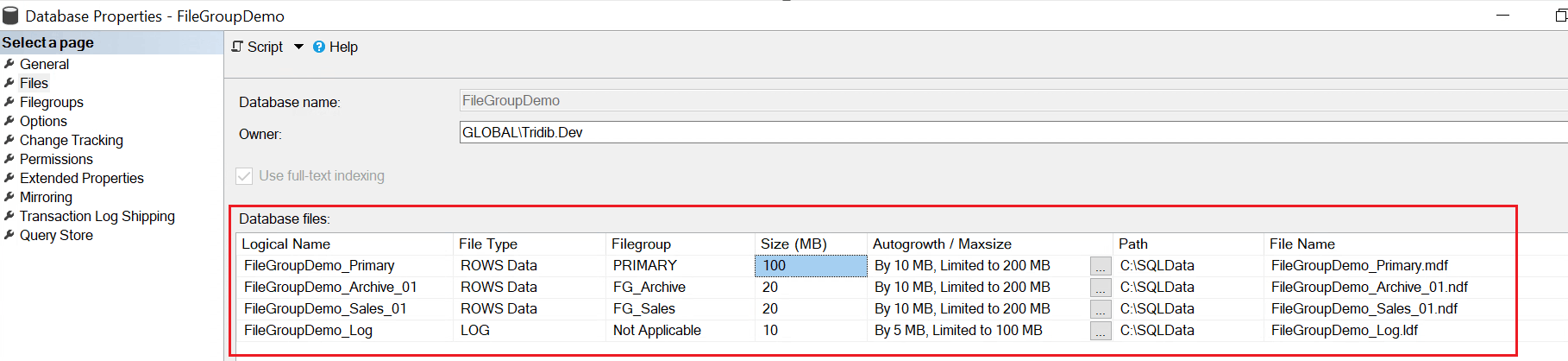The height and width of the screenshot is (361, 1568).
Task: Open autogrowth settings for FileGroupDemo_Sales_01
Action: pyautogui.click(x=1101, y=309)
